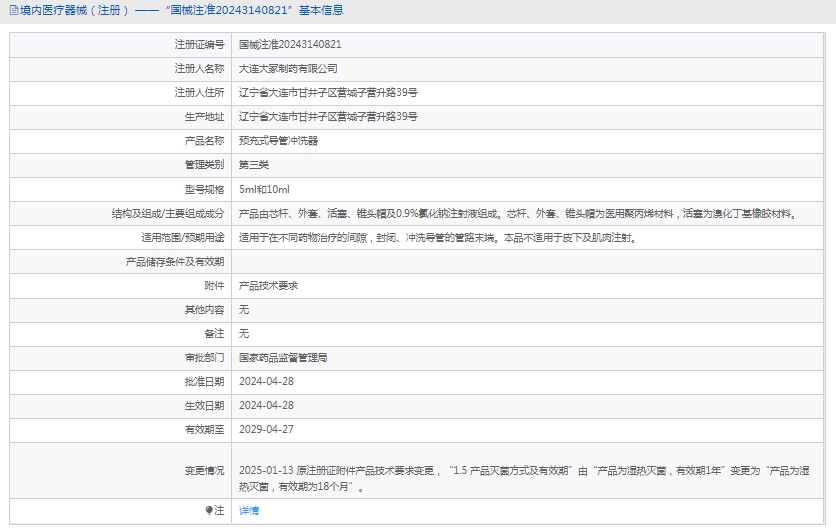The width and height of the screenshot is (836, 529).
Task: Select product name 预充式导管冲洗器
Action: [278, 141]
